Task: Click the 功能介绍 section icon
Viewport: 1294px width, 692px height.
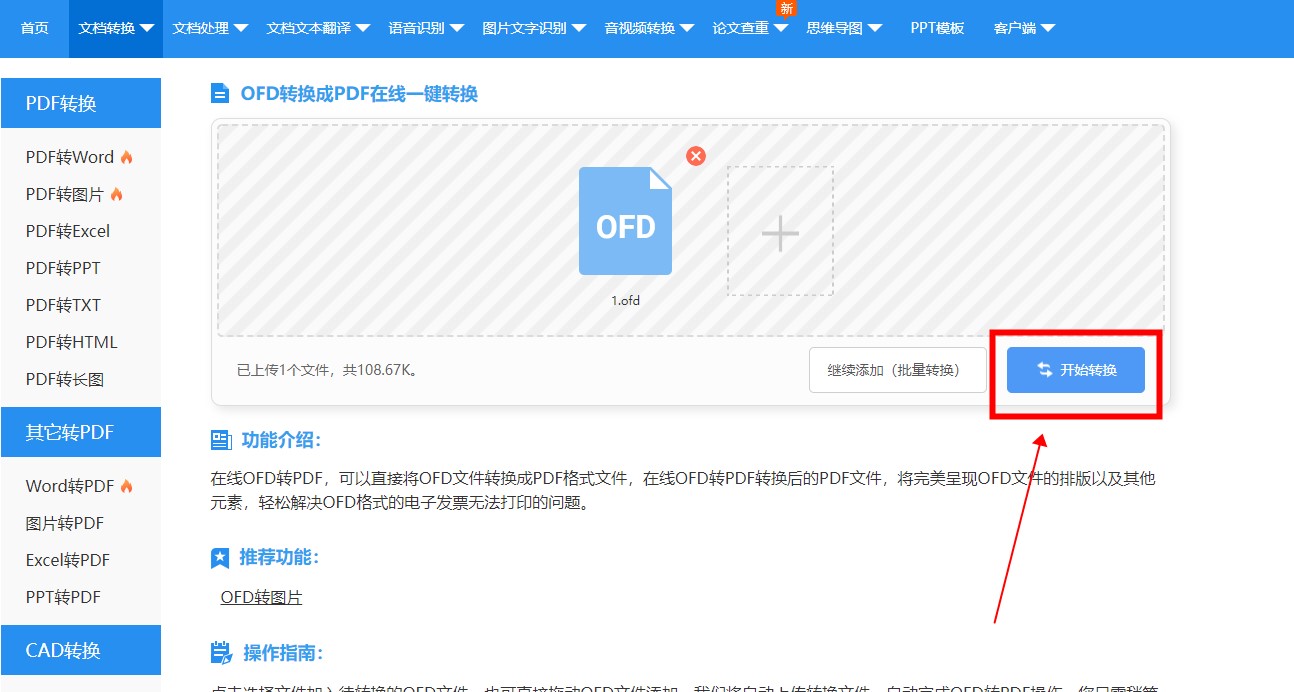Action: pos(221,441)
